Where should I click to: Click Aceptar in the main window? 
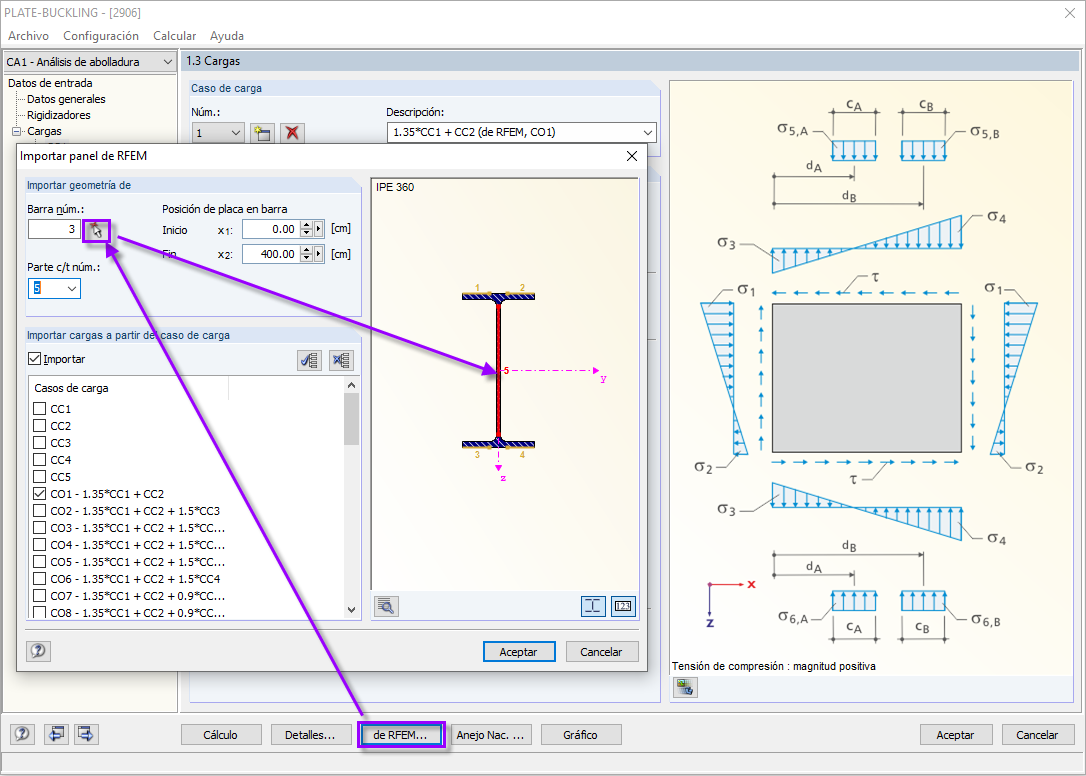tap(955, 734)
